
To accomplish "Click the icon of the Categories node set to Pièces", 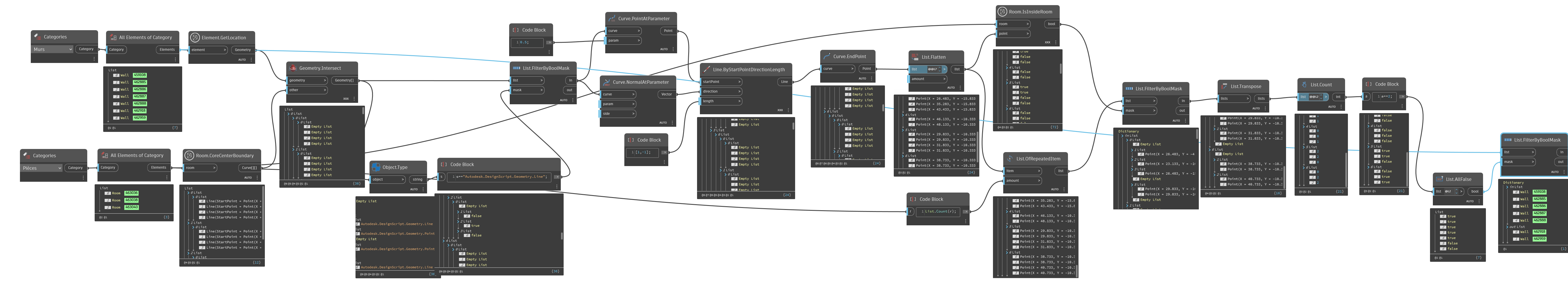I will (27, 156).
